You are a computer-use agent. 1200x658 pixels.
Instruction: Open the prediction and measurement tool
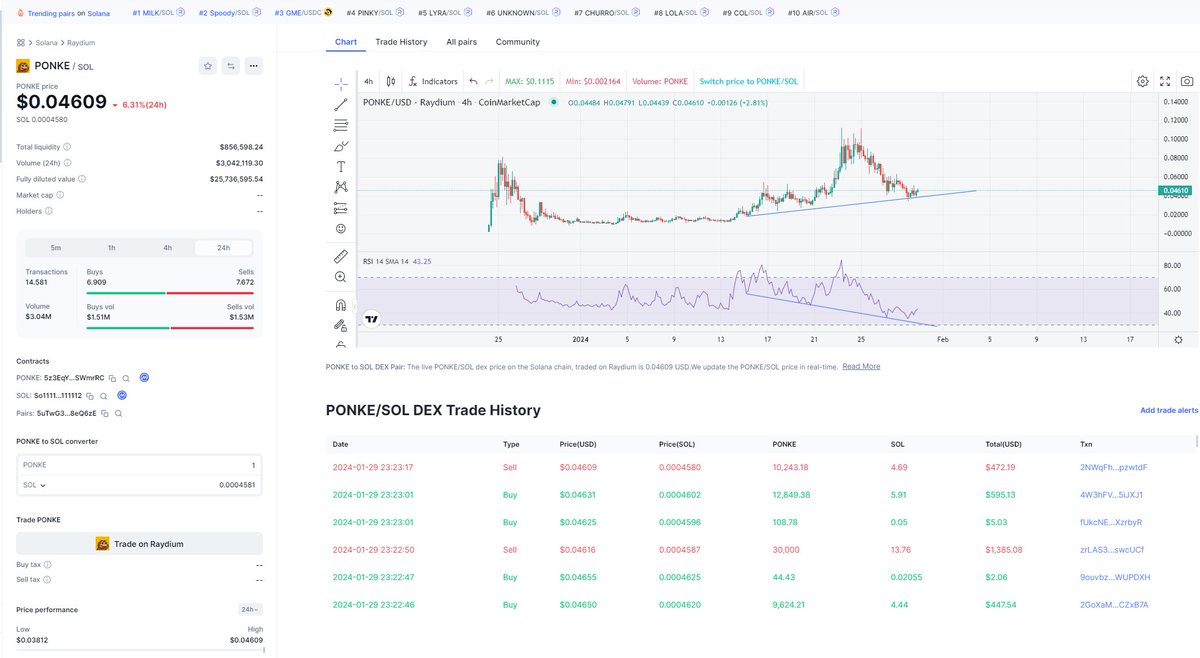341,208
